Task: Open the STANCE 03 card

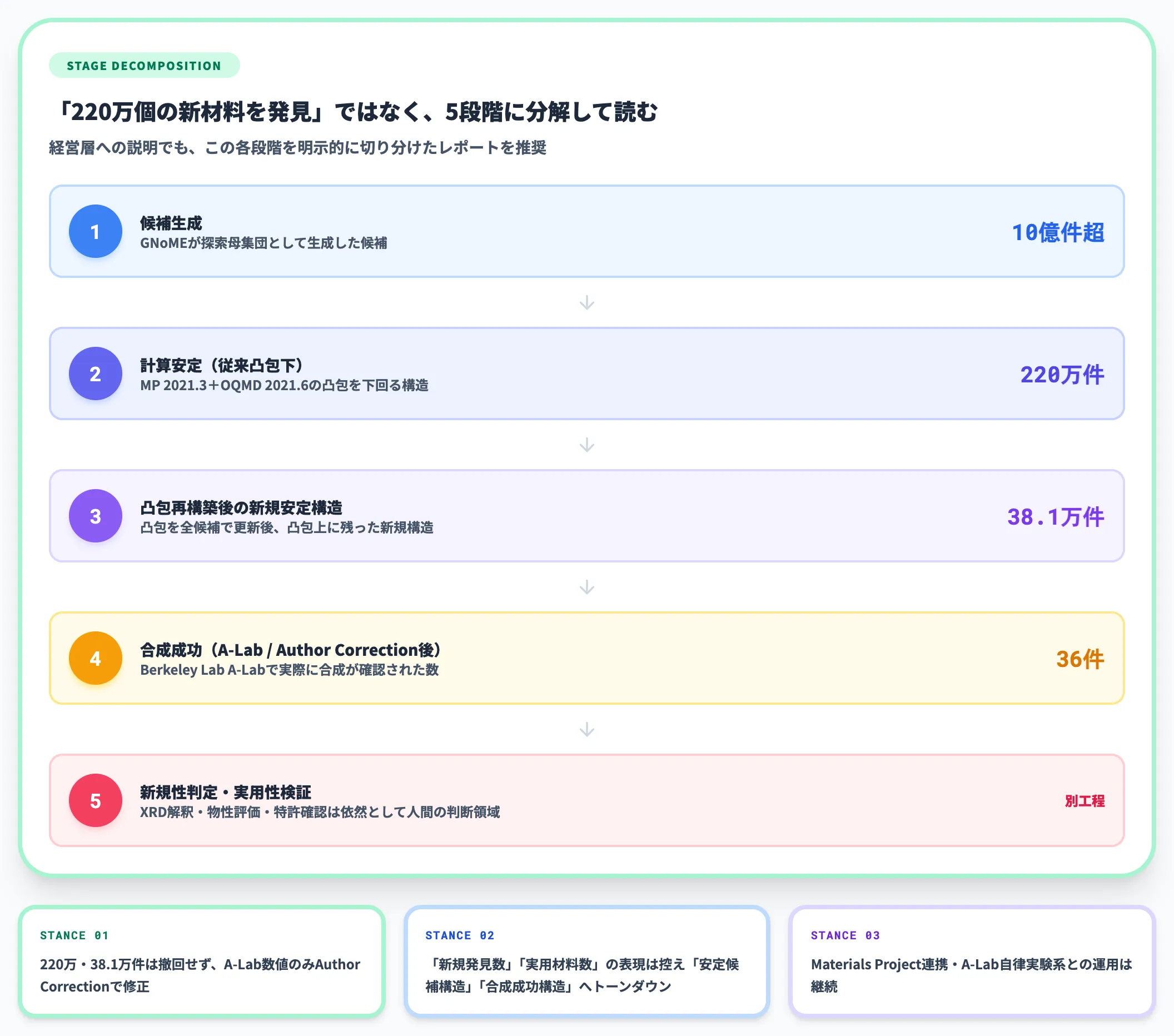Action: click(972, 962)
